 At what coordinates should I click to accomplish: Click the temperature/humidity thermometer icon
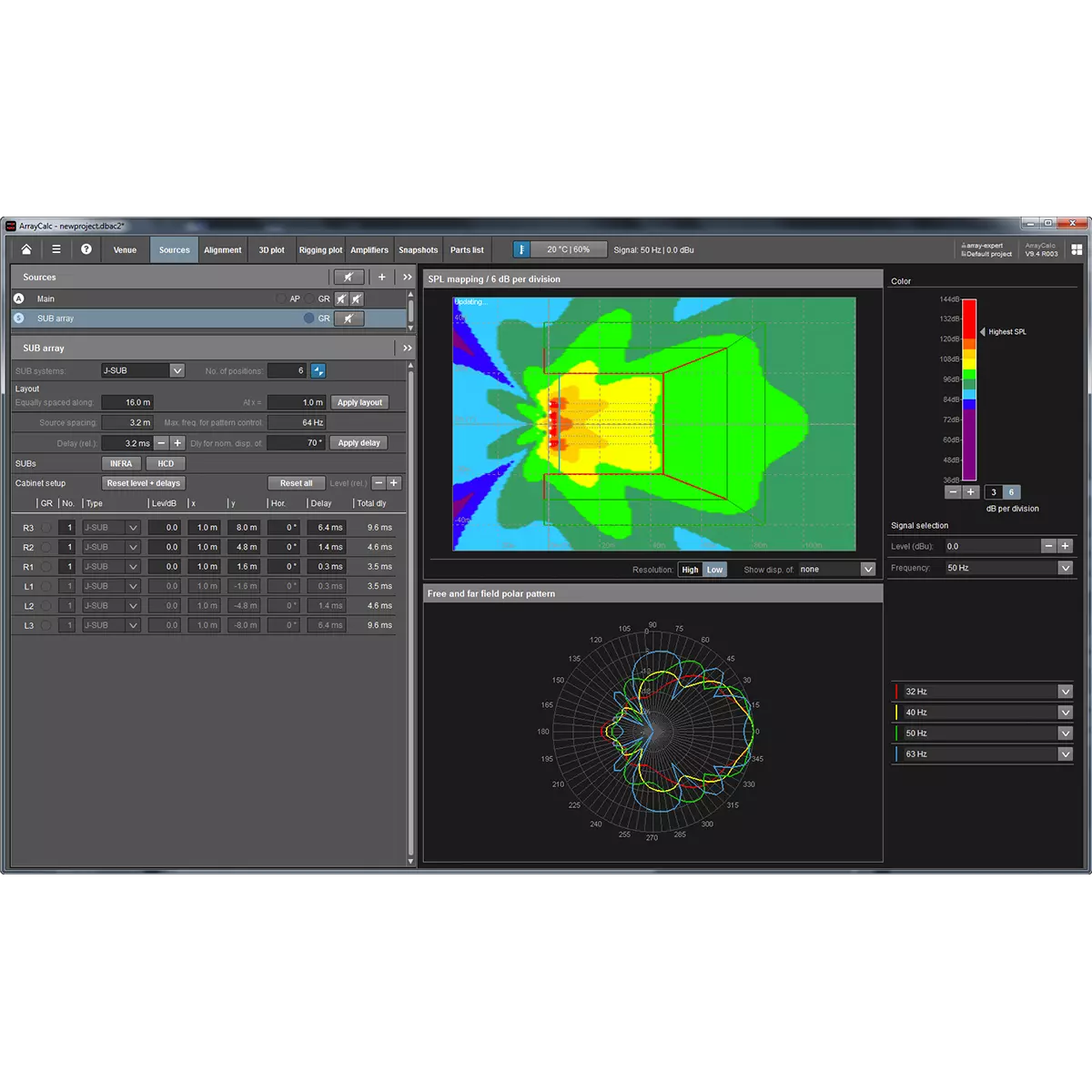tap(521, 249)
